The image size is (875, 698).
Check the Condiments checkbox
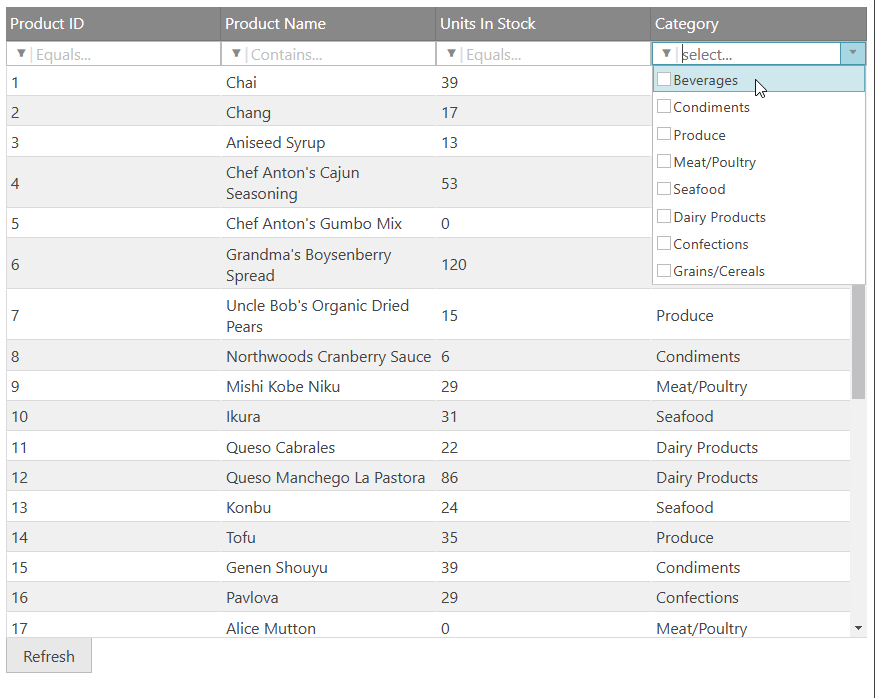664,107
